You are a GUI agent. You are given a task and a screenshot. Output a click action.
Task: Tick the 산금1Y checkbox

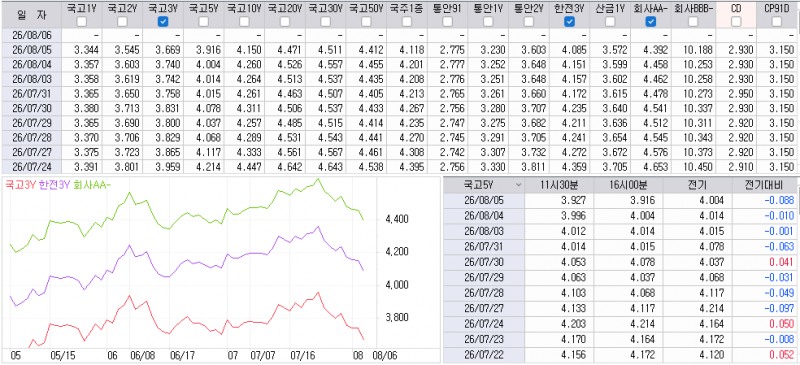click(610, 21)
